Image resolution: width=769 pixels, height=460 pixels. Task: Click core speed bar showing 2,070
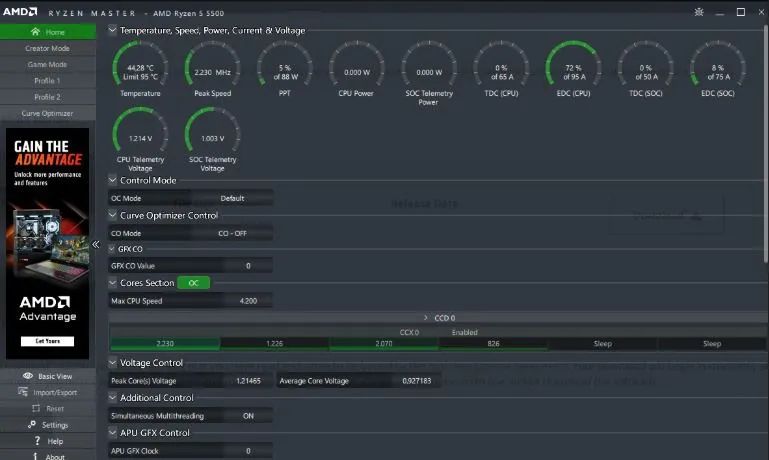click(384, 344)
